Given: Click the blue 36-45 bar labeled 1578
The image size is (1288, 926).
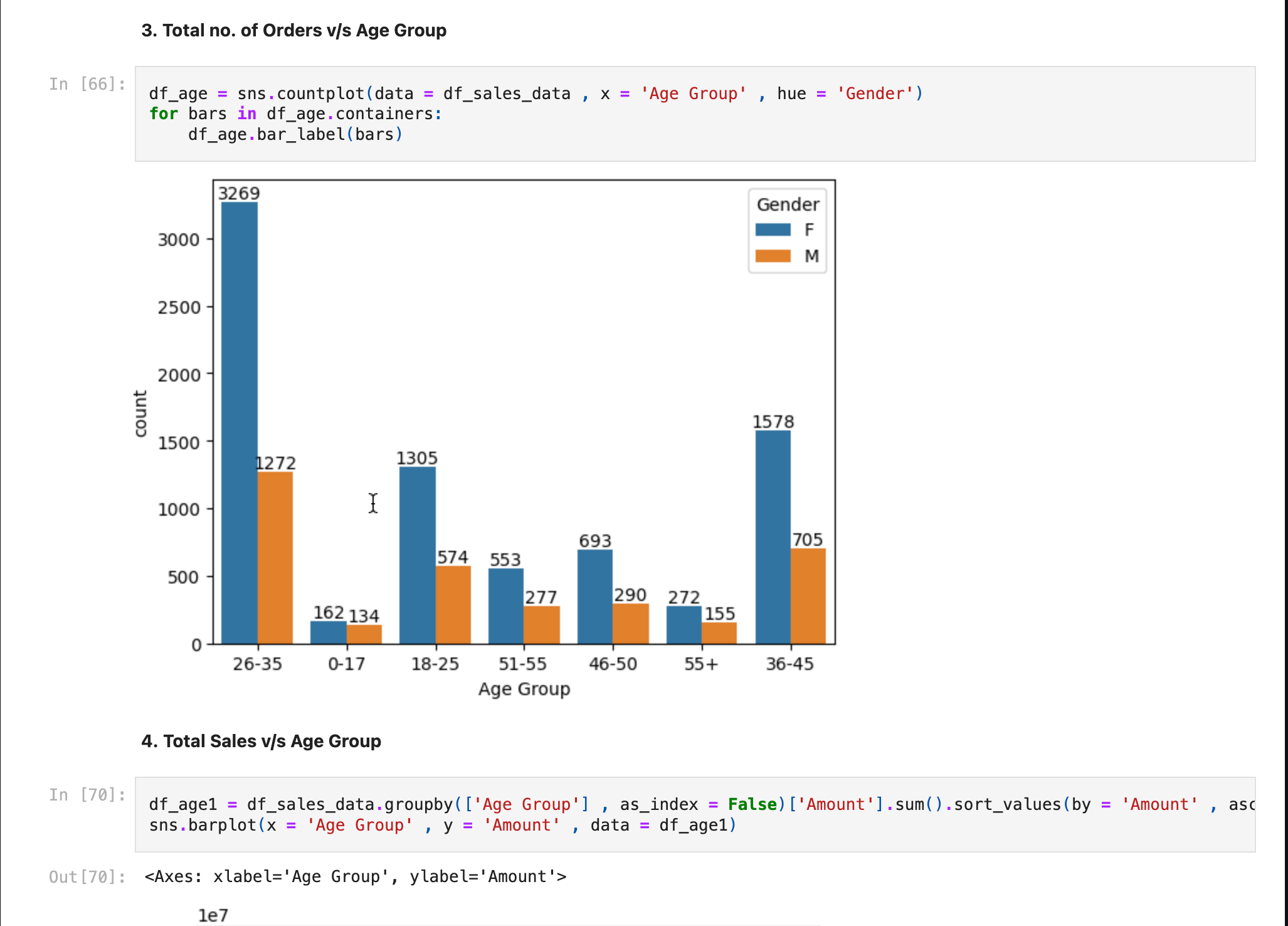Looking at the screenshot, I should pos(773,536).
